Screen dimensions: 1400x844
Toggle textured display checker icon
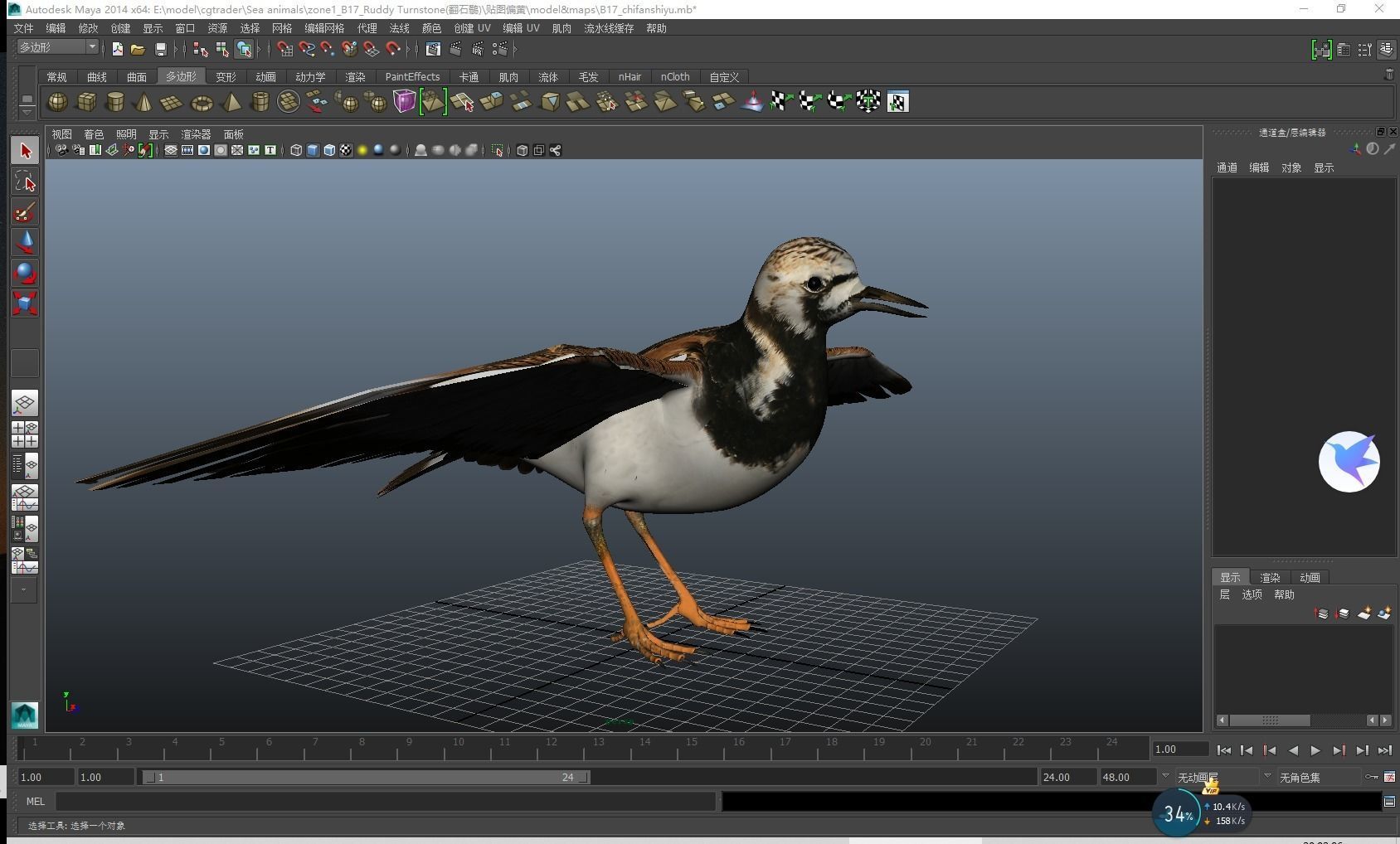[346, 150]
